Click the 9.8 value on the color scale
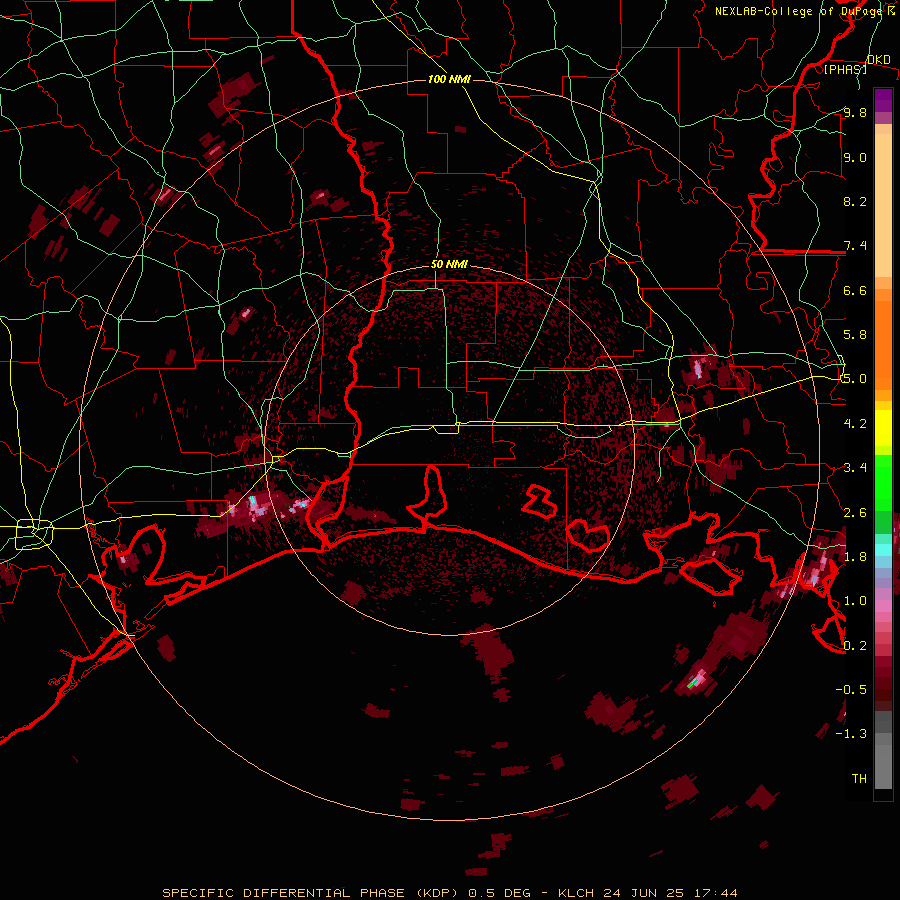The image size is (900, 900). point(855,113)
